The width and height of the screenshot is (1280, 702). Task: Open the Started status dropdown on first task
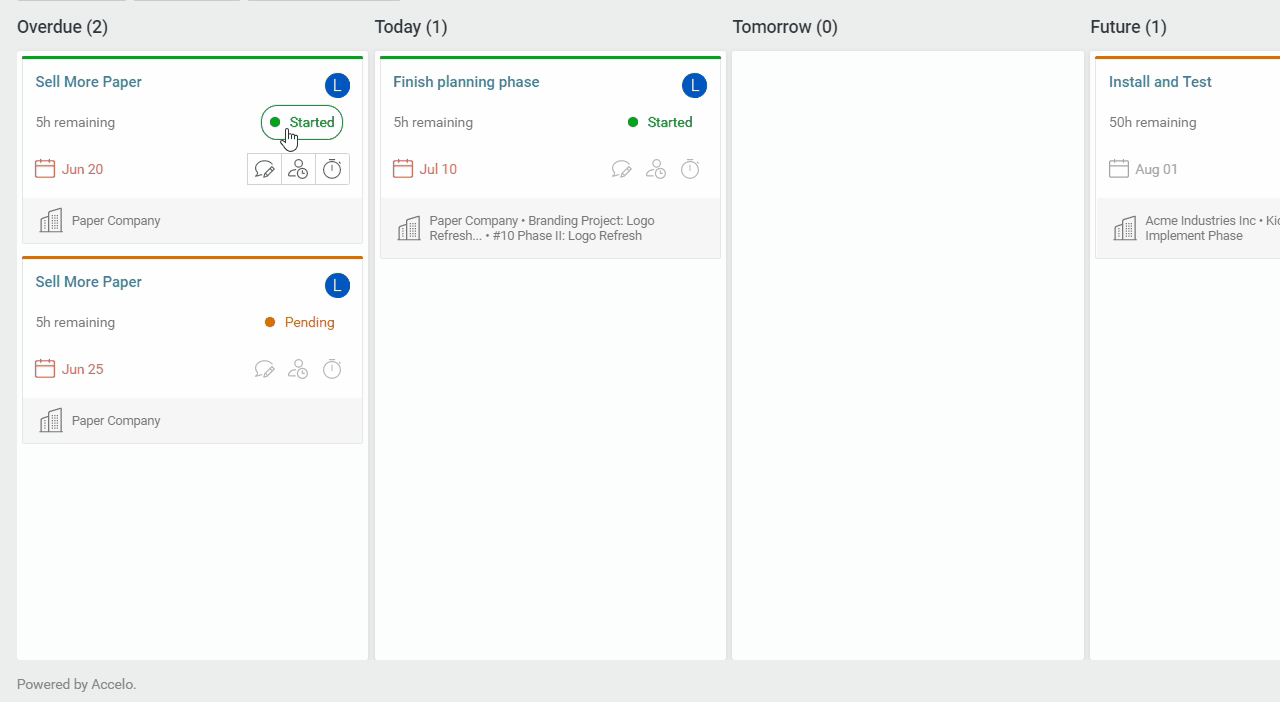pyautogui.click(x=302, y=123)
